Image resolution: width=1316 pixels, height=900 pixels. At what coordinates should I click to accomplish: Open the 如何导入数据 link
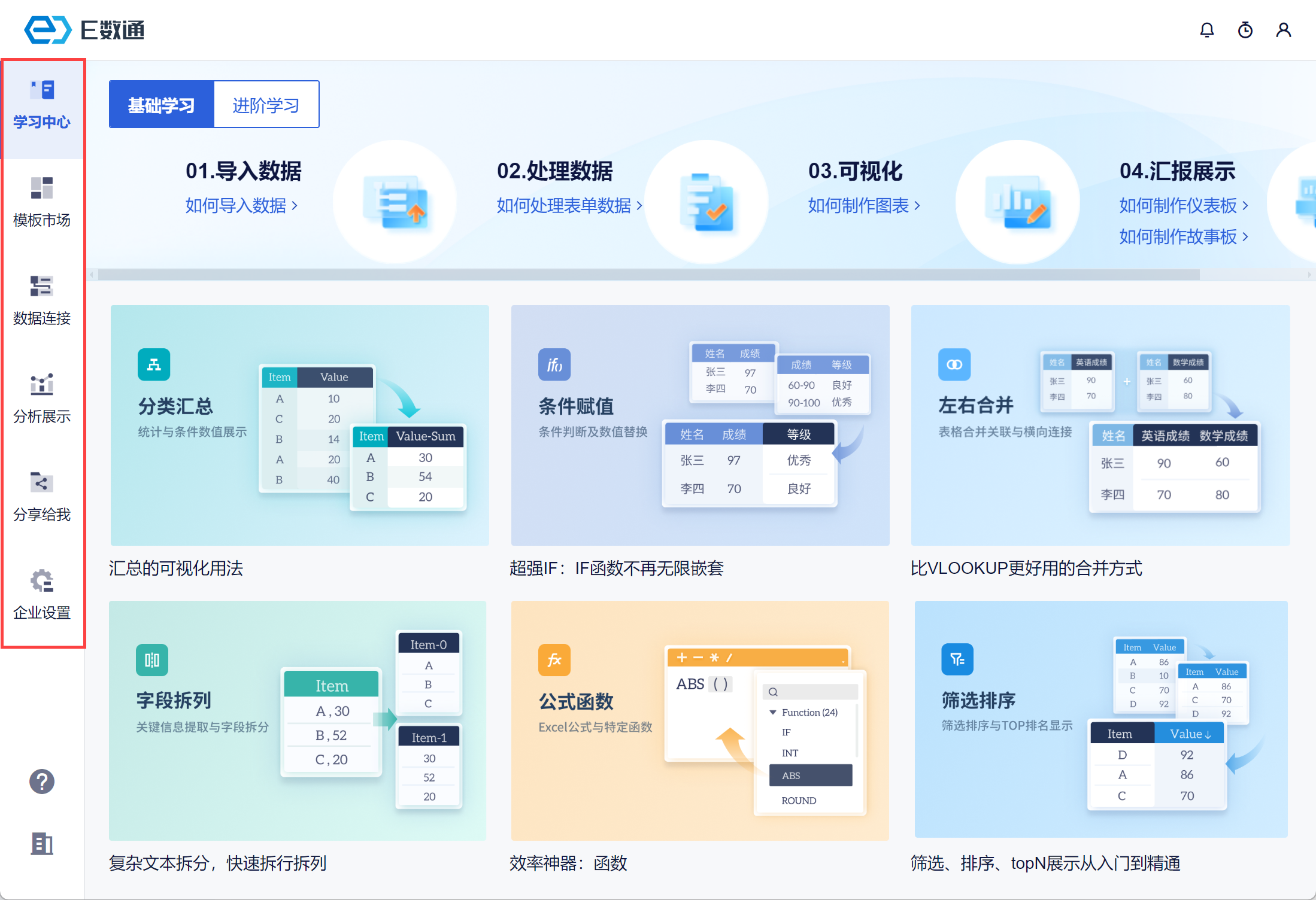click(241, 205)
